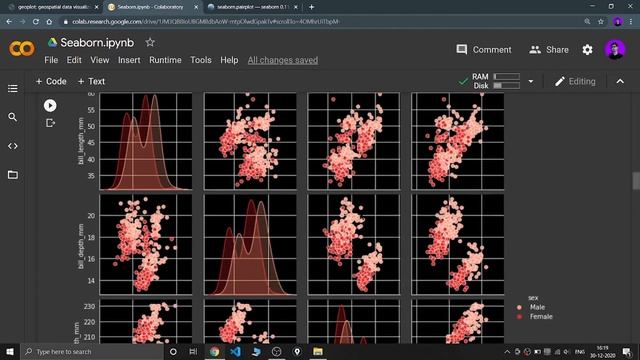Screen dimensions: 640x360
Task: Open Visual Studio Code from the taskbar
Action: click(235, 351)
